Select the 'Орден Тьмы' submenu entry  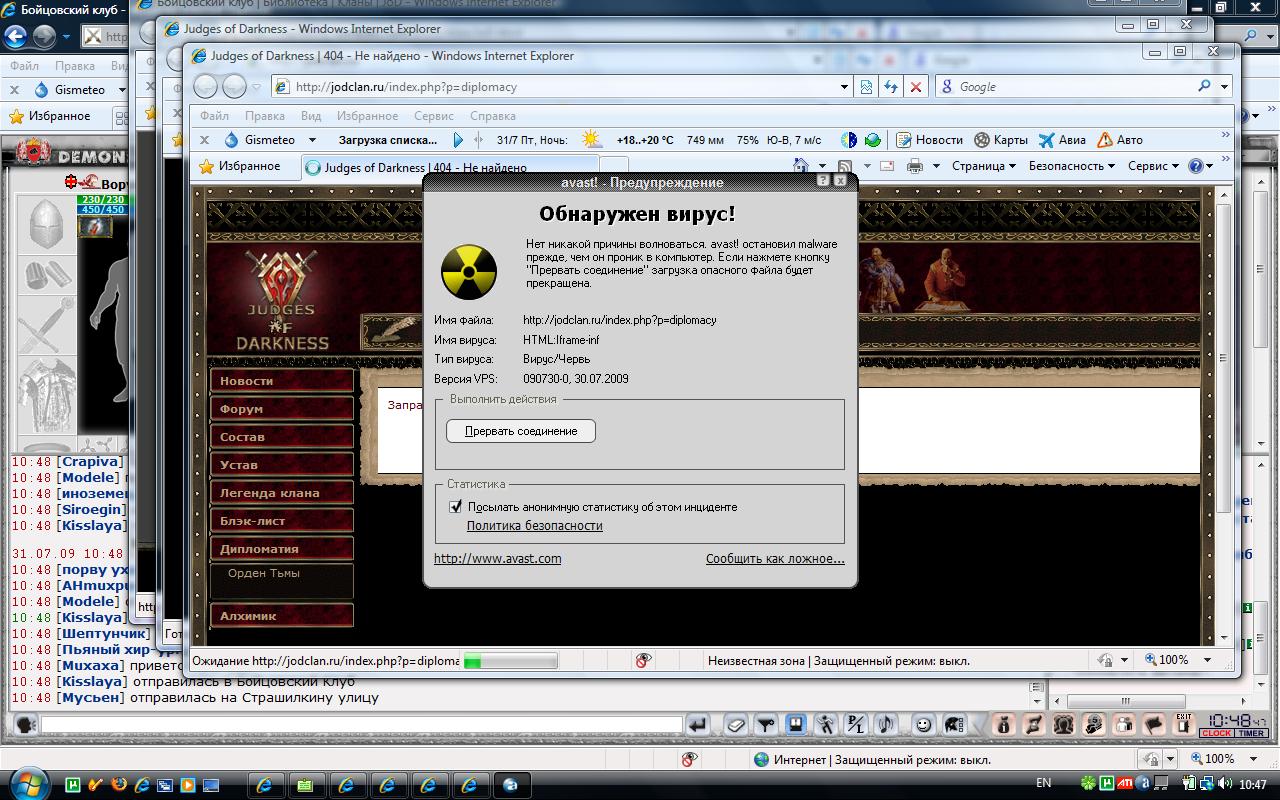(x=263, y=574)
